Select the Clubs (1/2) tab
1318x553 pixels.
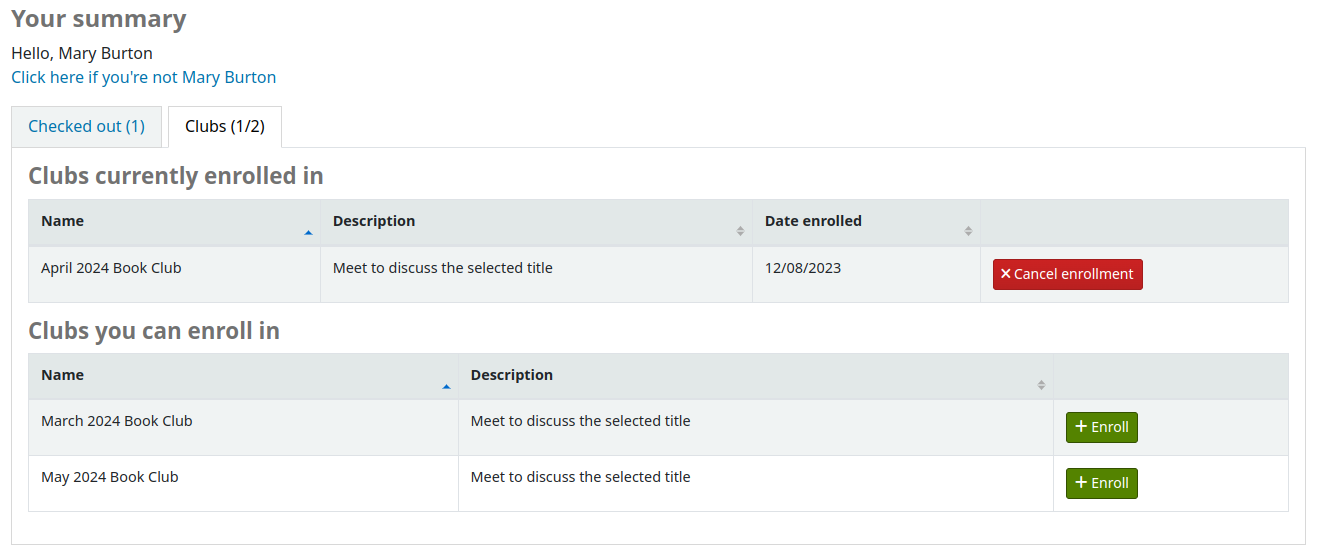click(x=225, y=126)
